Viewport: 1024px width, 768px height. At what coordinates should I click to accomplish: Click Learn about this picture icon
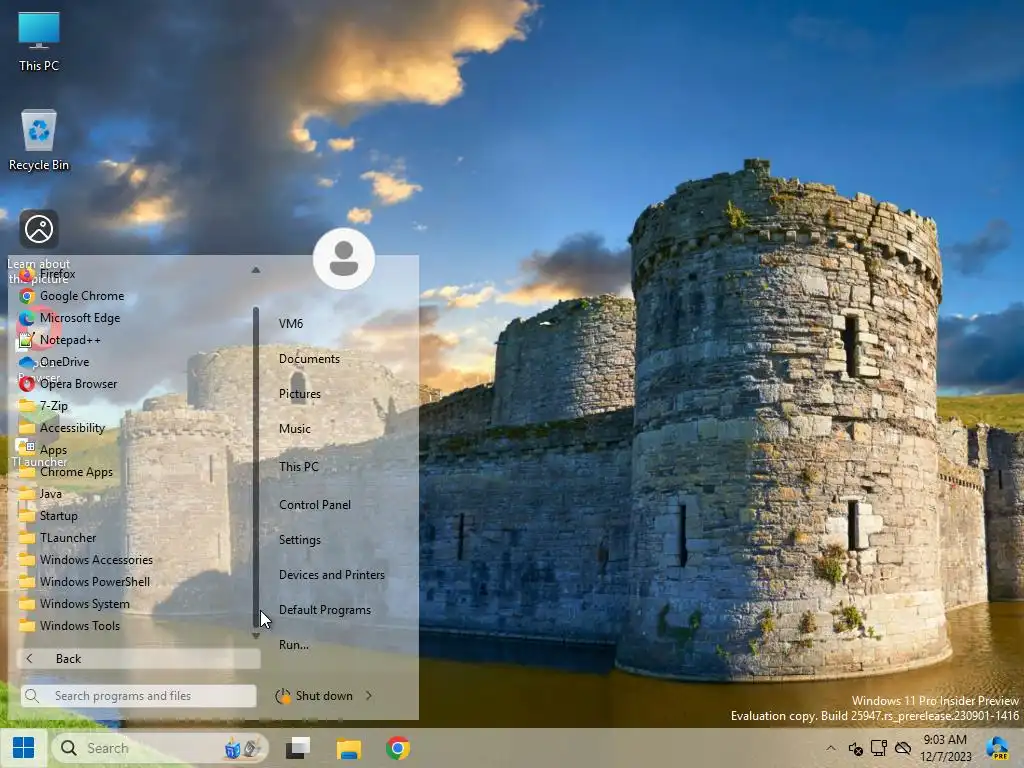(x=39, y=229)
